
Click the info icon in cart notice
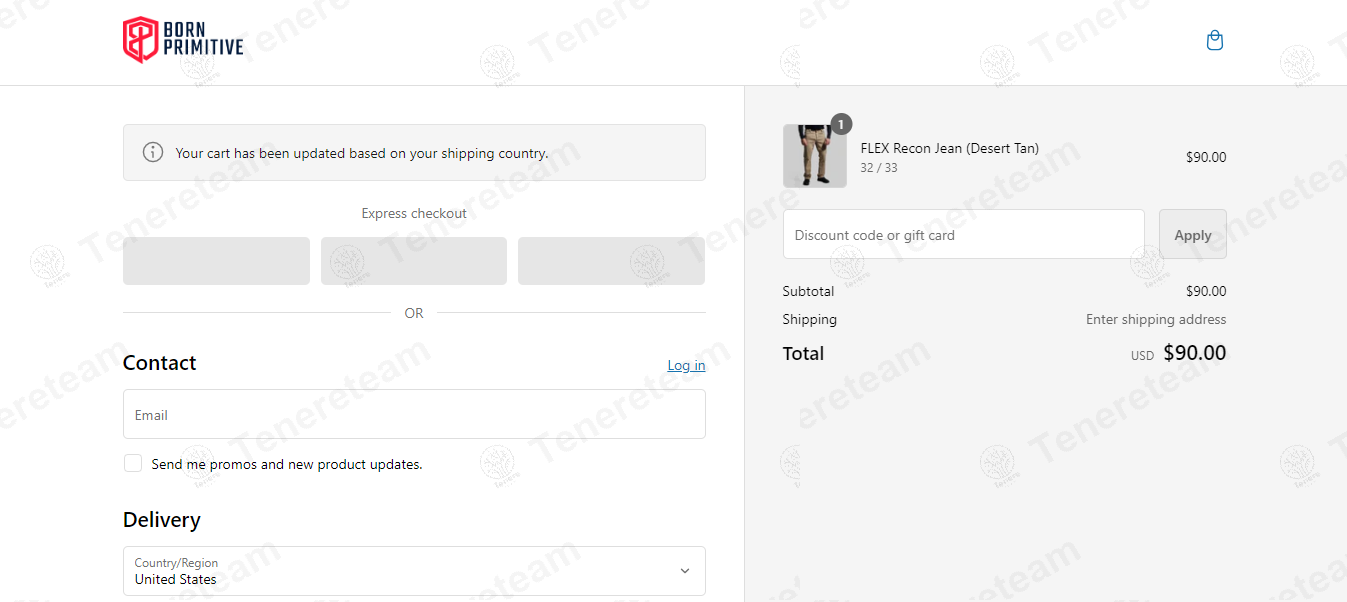tap(153, 153)
